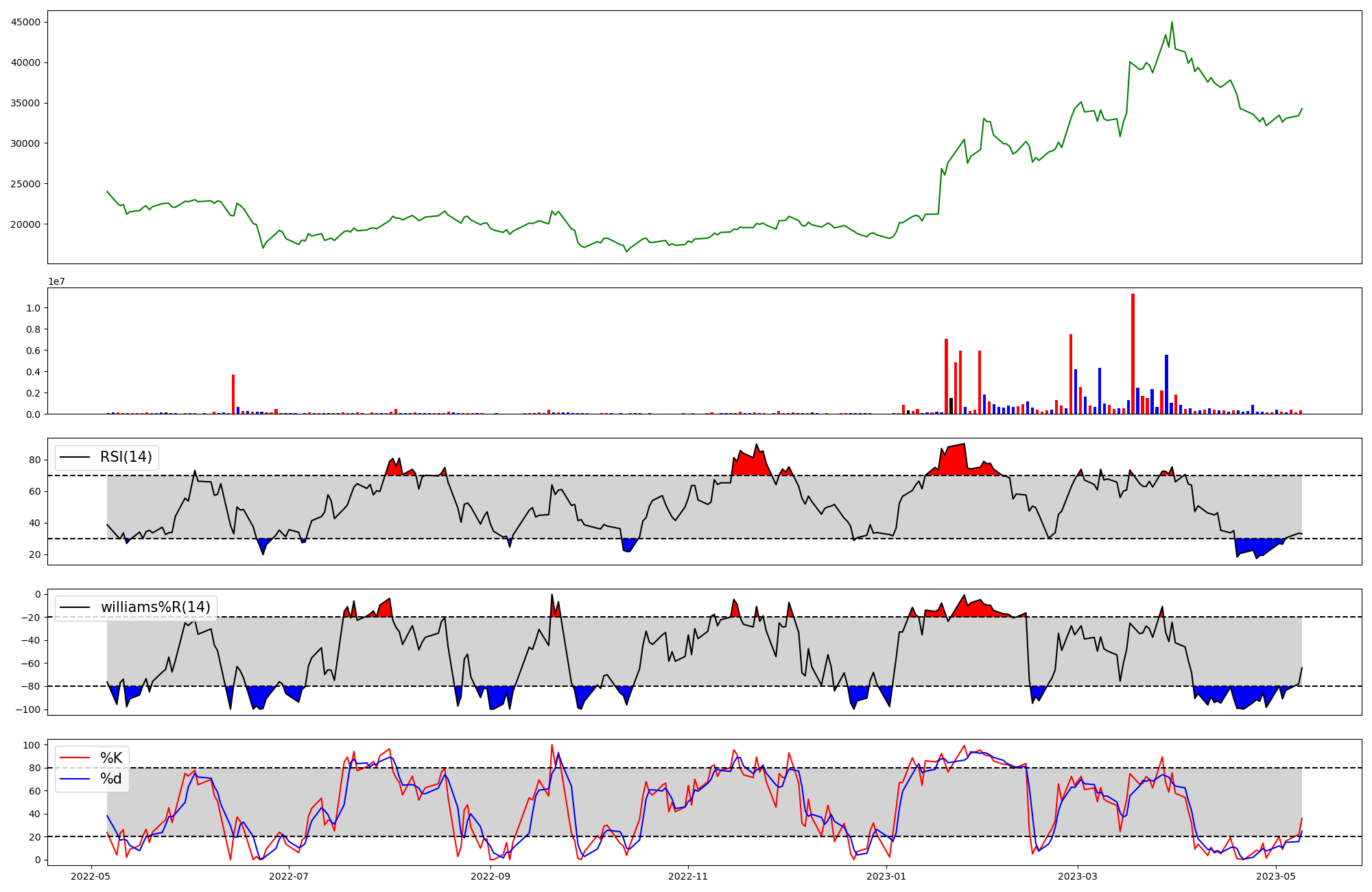Click the 2023-01 x-axis date label

(887, 876)
